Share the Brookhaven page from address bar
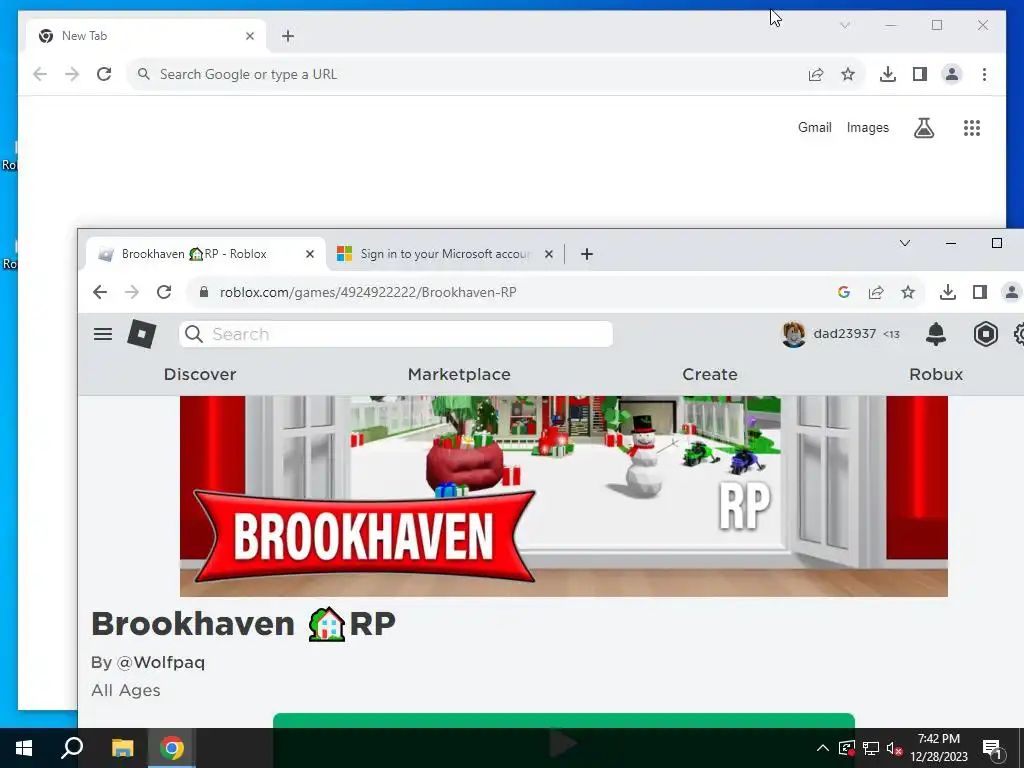Image resolution: width=1024 pixels, height=768 pixels. 876,292
